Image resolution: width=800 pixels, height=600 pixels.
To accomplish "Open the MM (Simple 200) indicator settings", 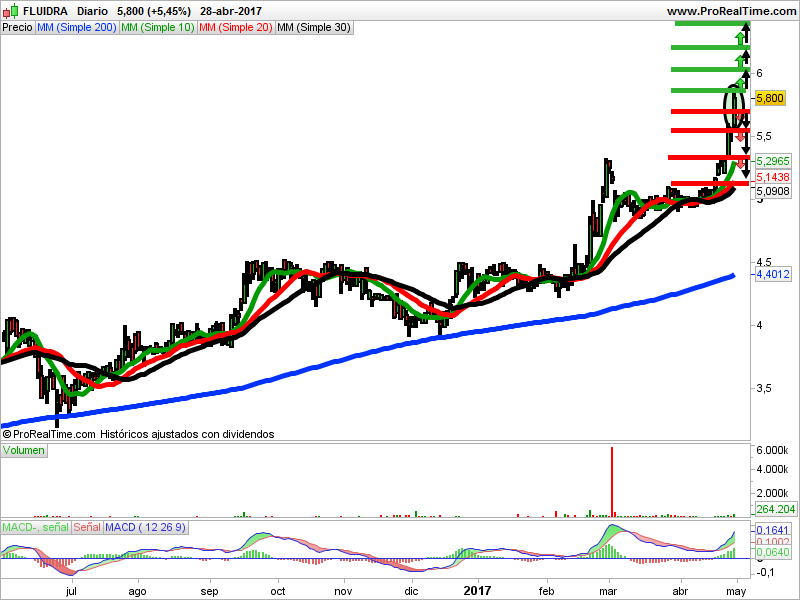I will coord(77,28).
